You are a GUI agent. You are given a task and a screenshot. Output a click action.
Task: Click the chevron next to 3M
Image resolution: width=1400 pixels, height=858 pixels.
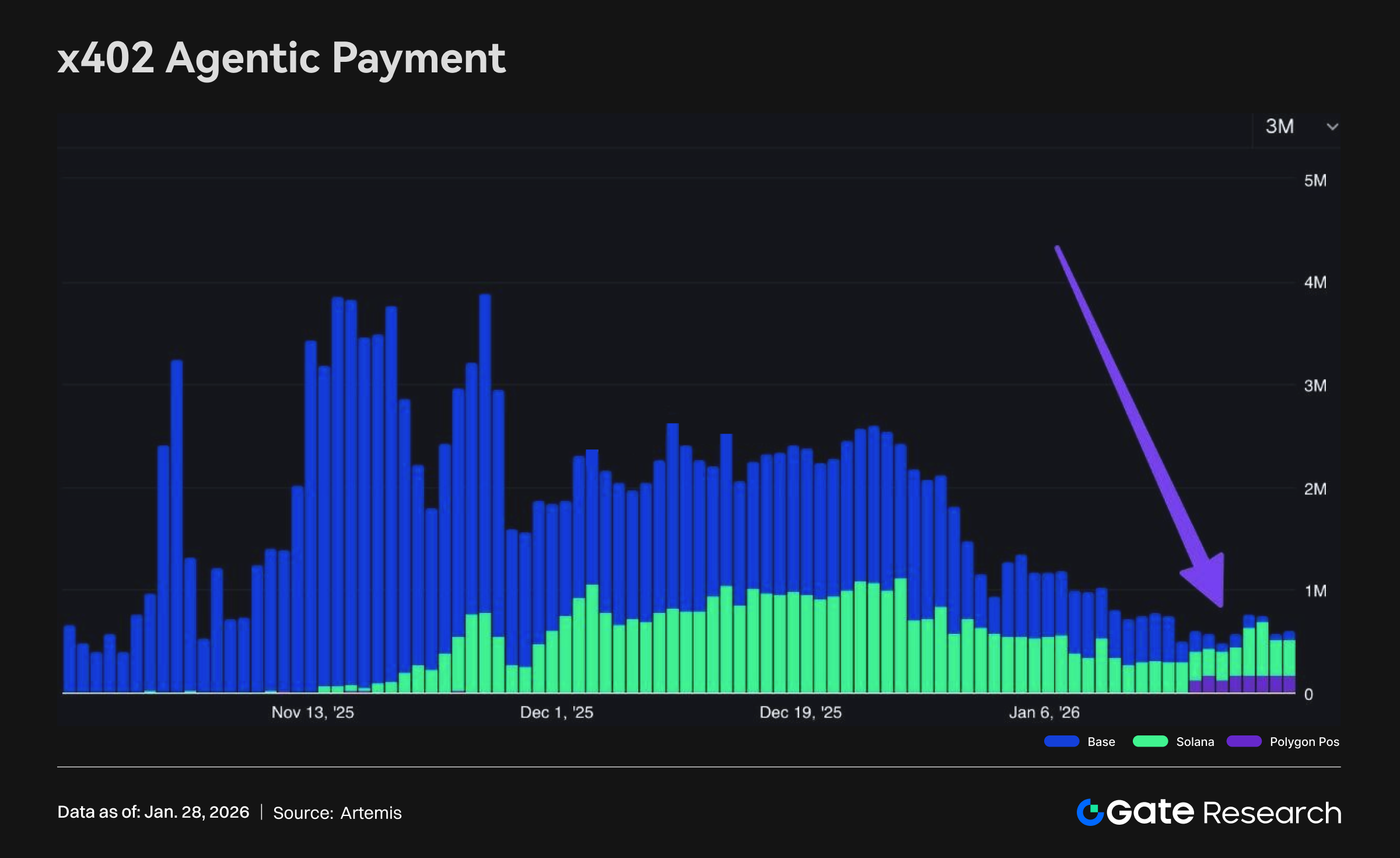[1332, 127]
